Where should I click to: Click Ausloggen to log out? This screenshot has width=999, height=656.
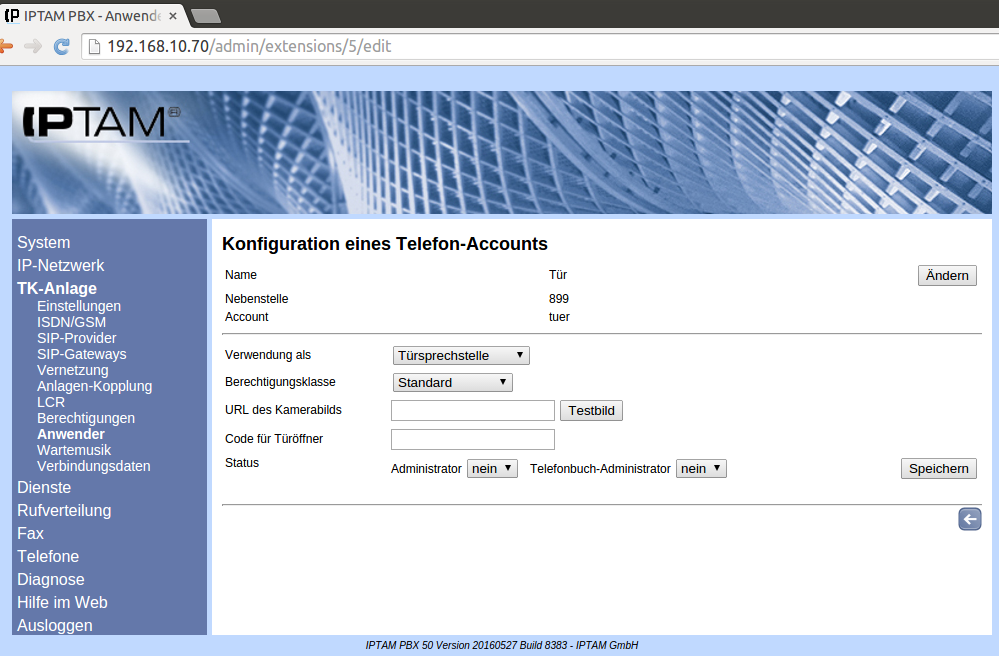(55, 625)
